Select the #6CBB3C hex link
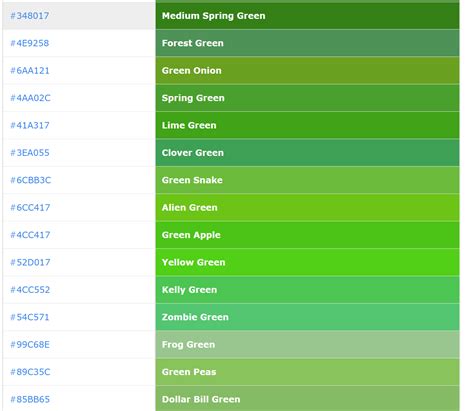The height and width of the screenshot is (411, 474). point(31,180)
